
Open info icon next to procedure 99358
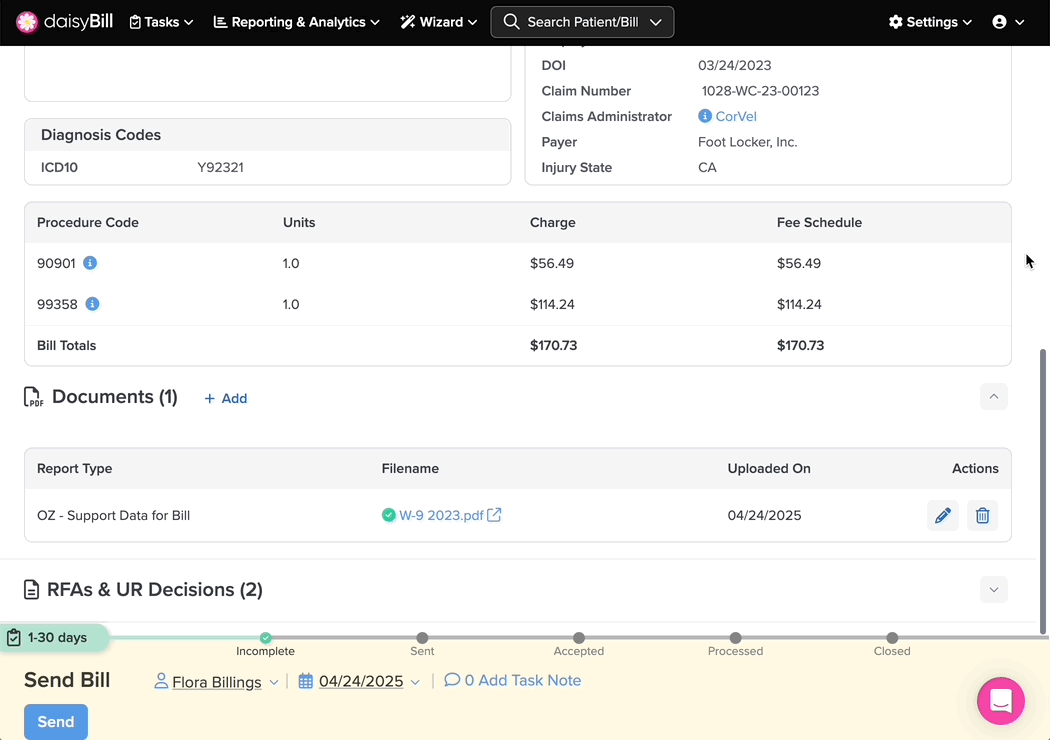point(92,304)
